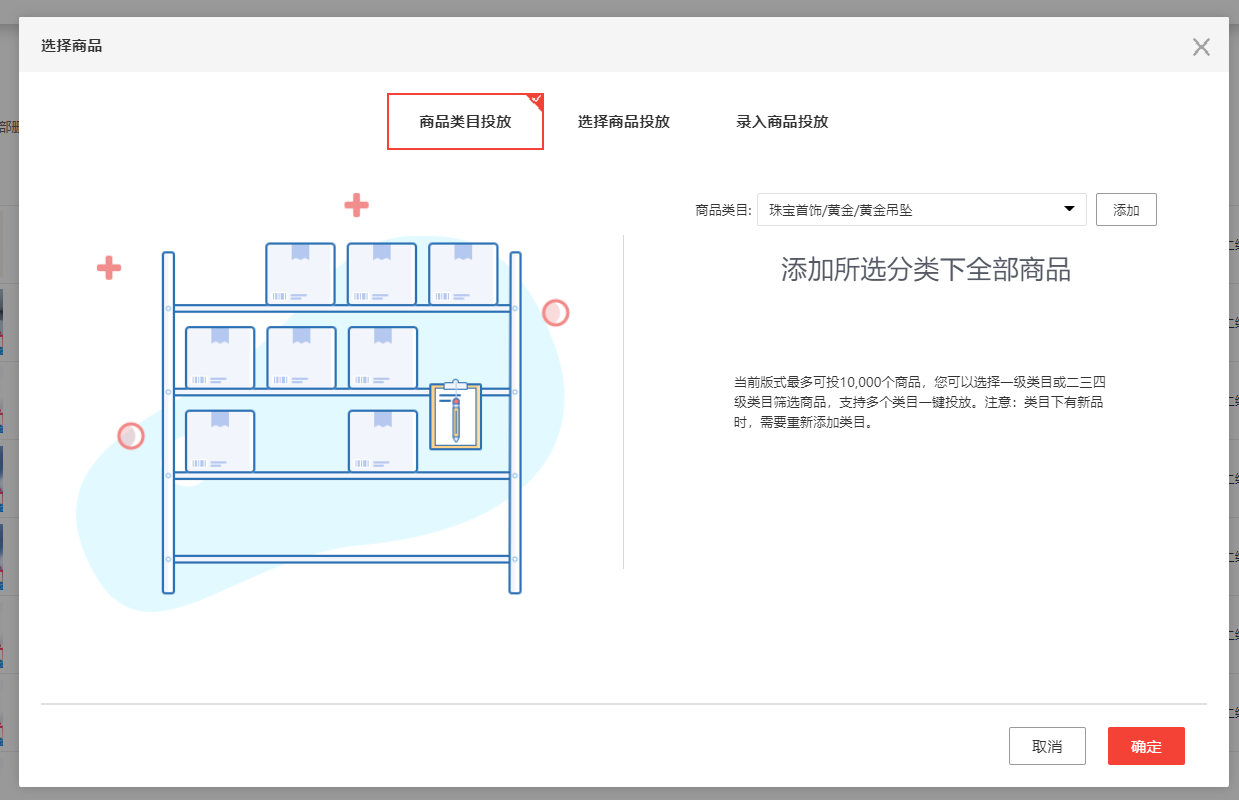Click the bottom-left box on the shelf
This screenshot has width=1239, height=800.
(220, 441)
